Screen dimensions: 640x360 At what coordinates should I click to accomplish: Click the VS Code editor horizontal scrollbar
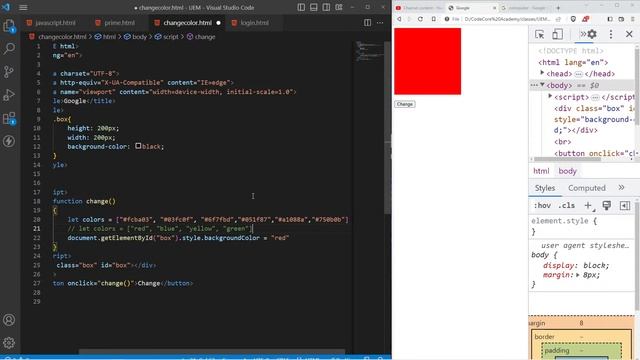[212, 351]
